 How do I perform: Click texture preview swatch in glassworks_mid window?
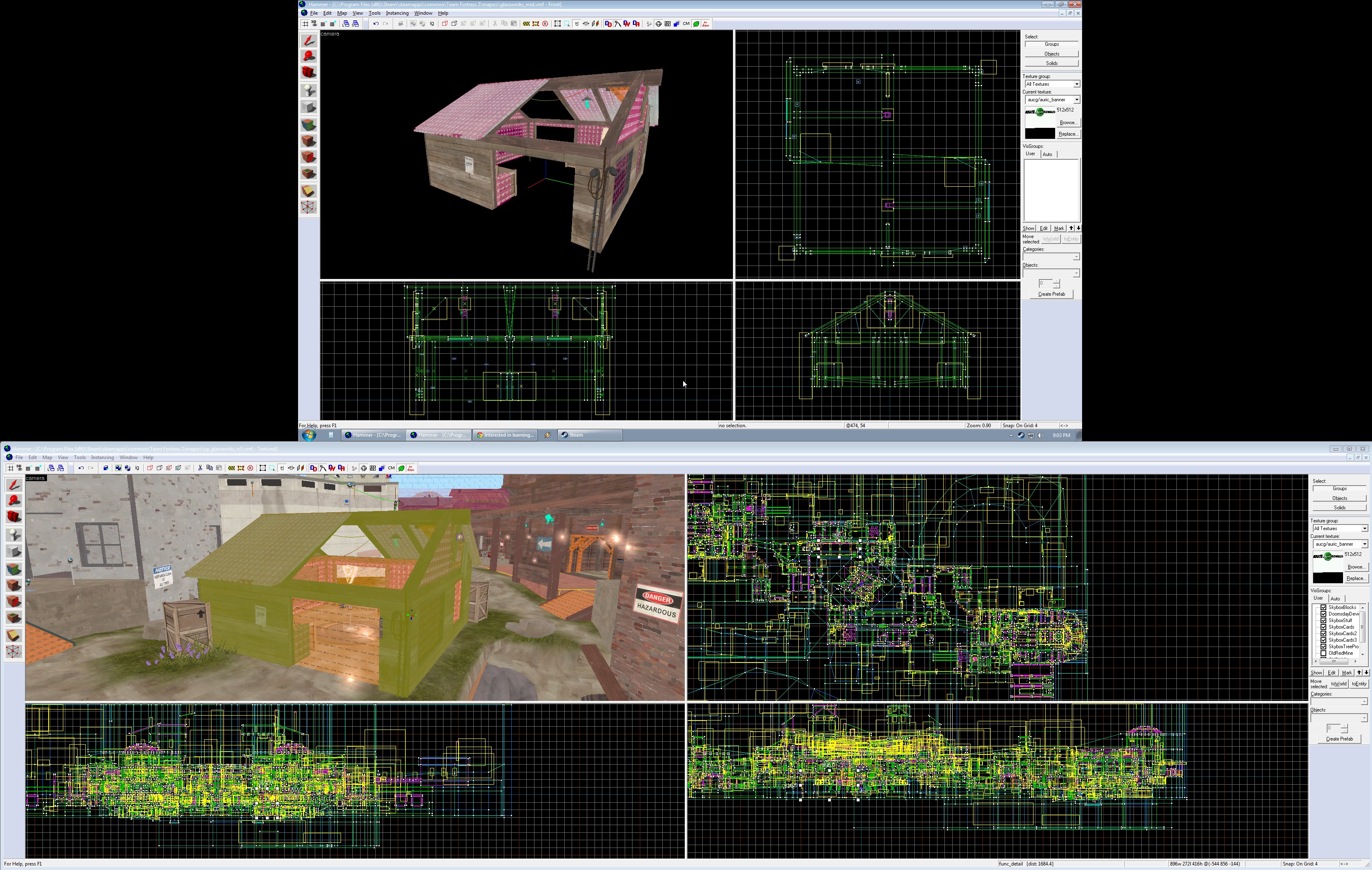[1040, 123]
